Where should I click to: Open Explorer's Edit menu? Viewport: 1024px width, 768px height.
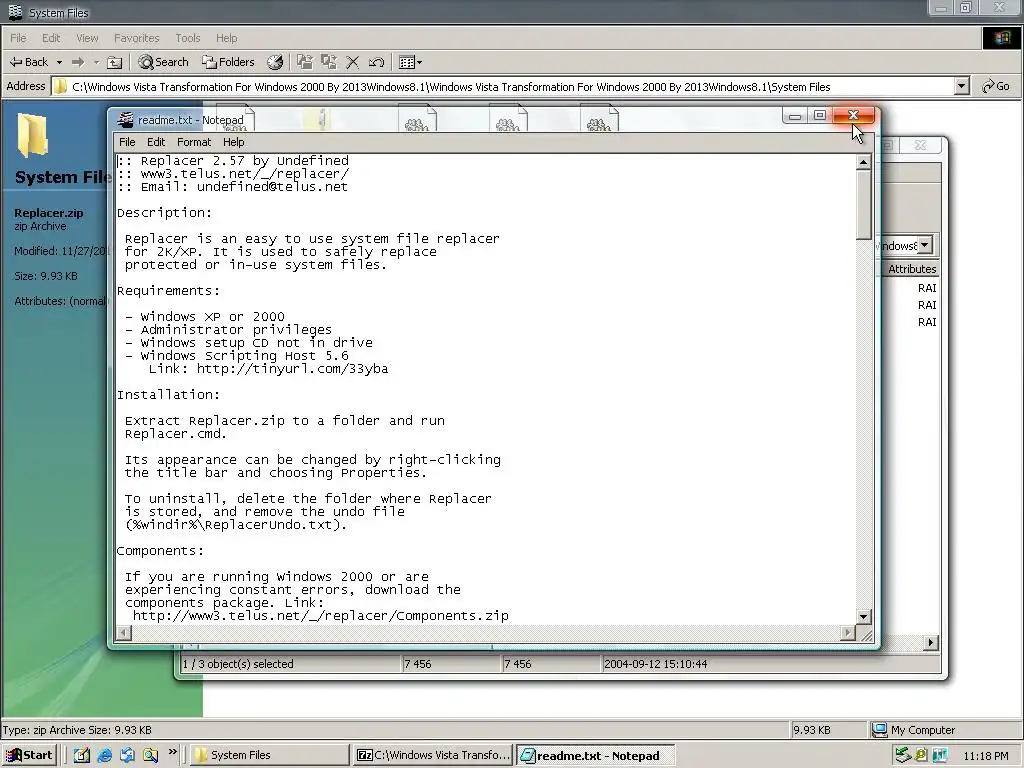tap(51, 38)
